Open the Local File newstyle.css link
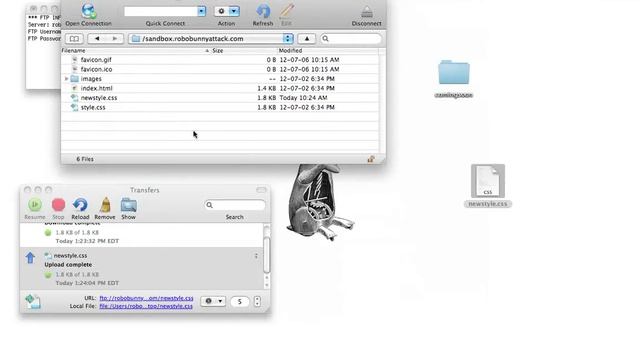This screenshot has height=360, width=640. pyautogui.click(x=146, y=306)
